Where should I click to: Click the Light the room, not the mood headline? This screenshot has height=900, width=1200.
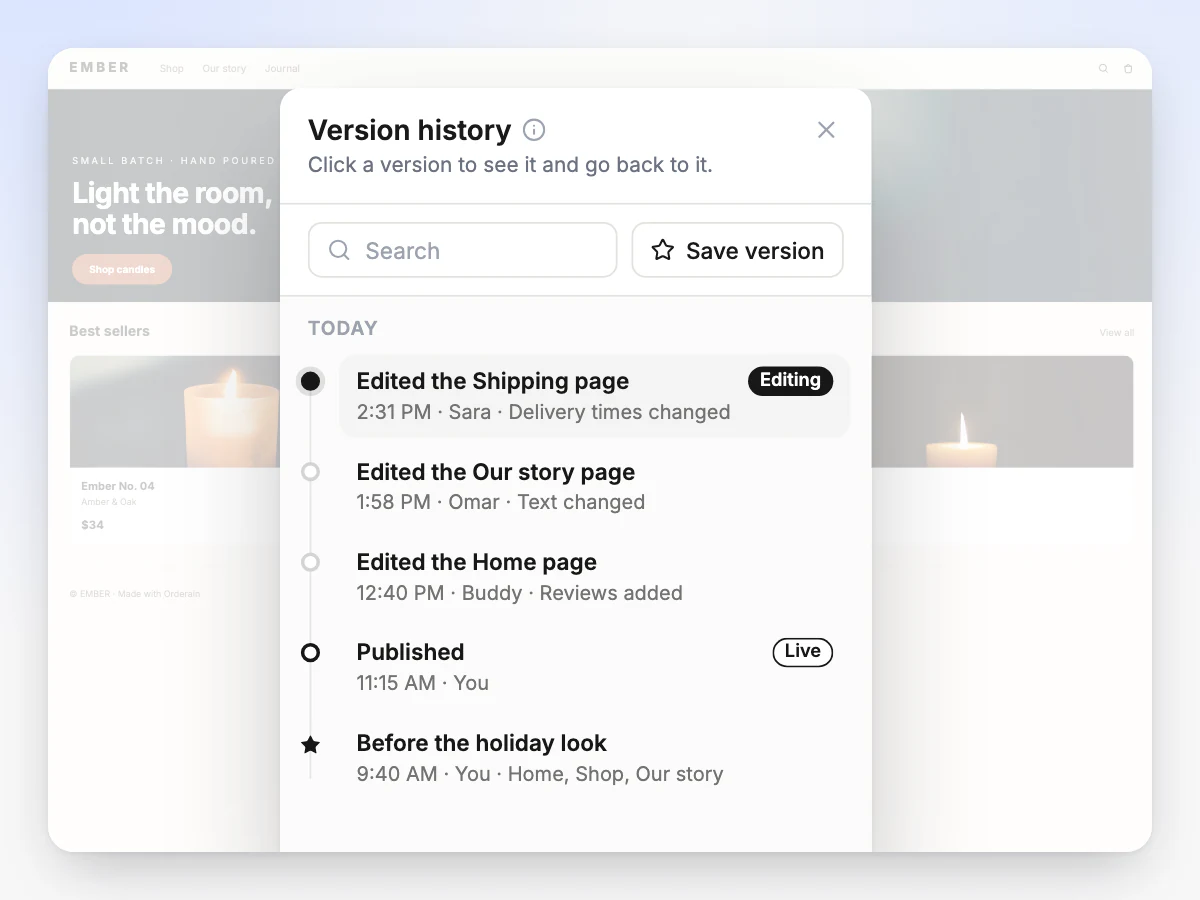[172, 208]
